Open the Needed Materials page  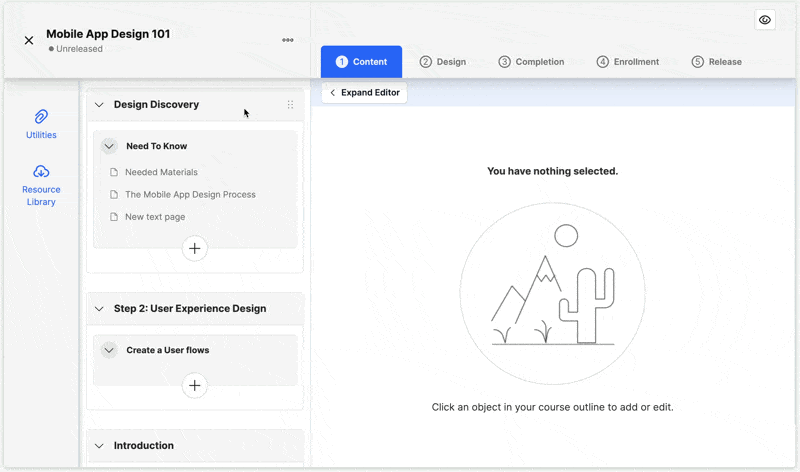click(161, 172)
